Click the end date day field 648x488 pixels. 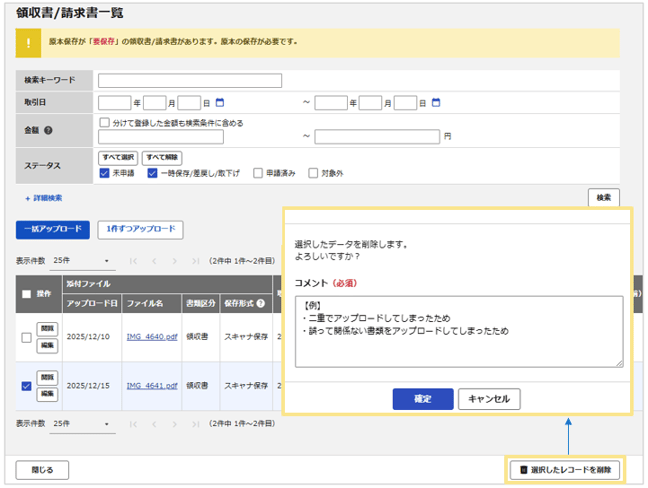[x=405, y=103]
